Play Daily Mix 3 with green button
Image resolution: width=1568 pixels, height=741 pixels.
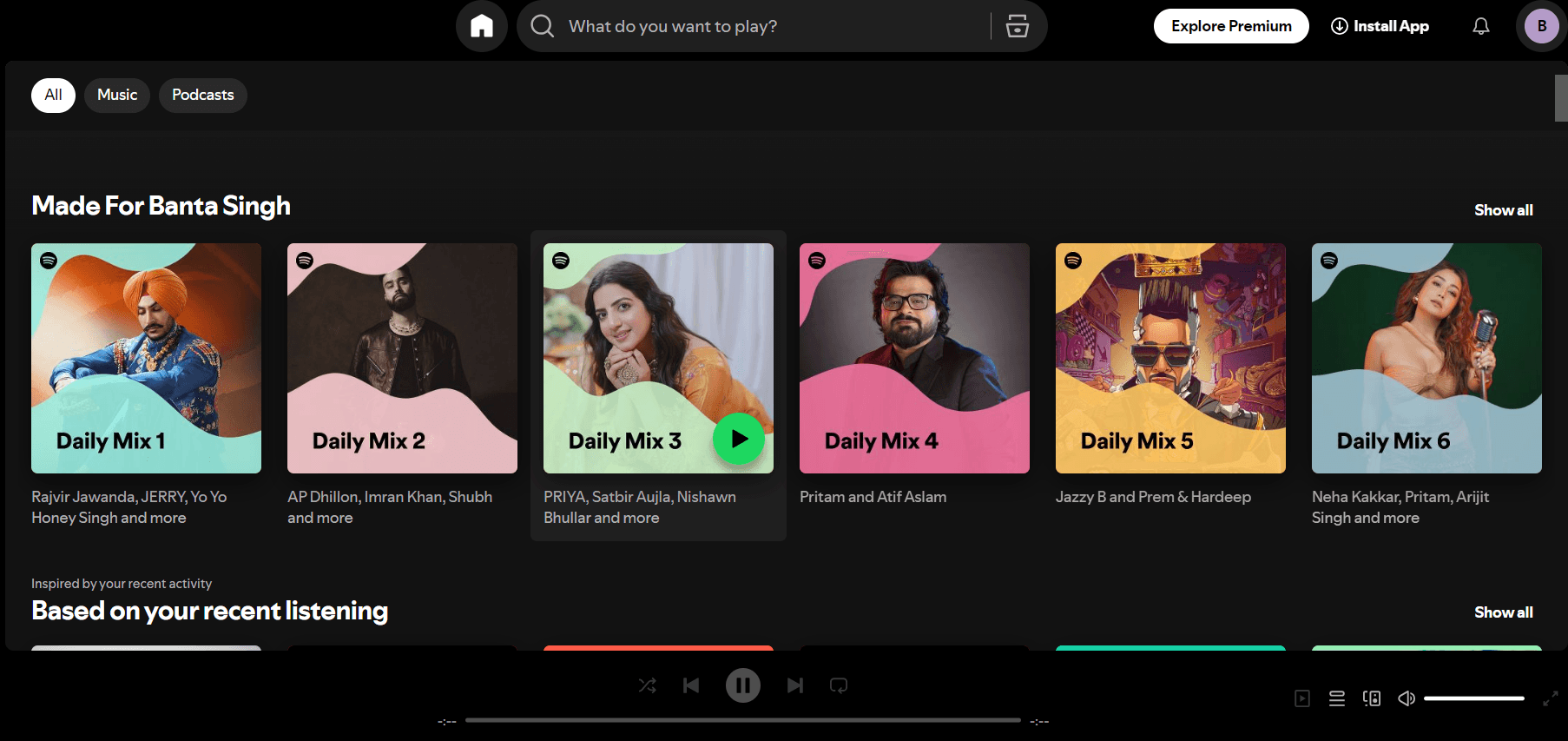click(x=739, y=439)
